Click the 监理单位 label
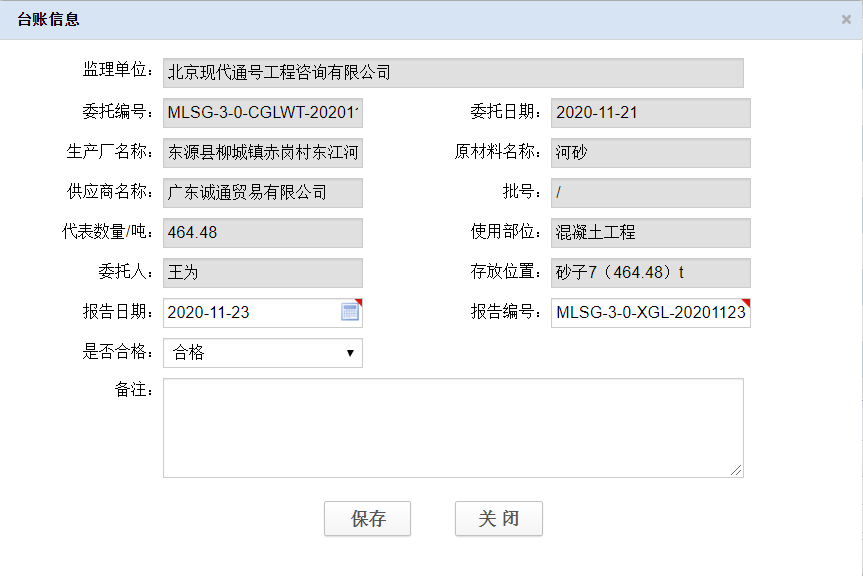This screenshot has height=576, width=863. (117, 70)
